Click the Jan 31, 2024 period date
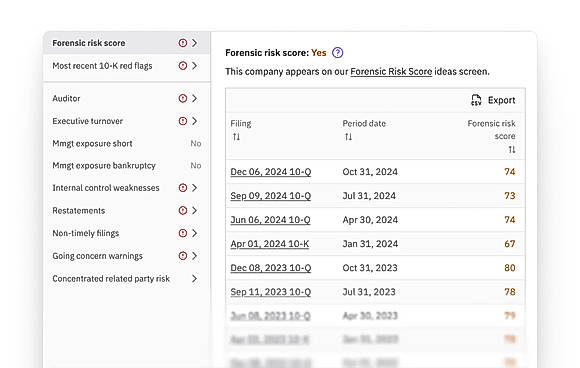Screen dimensions: 580x368 [x=370, y=244]
